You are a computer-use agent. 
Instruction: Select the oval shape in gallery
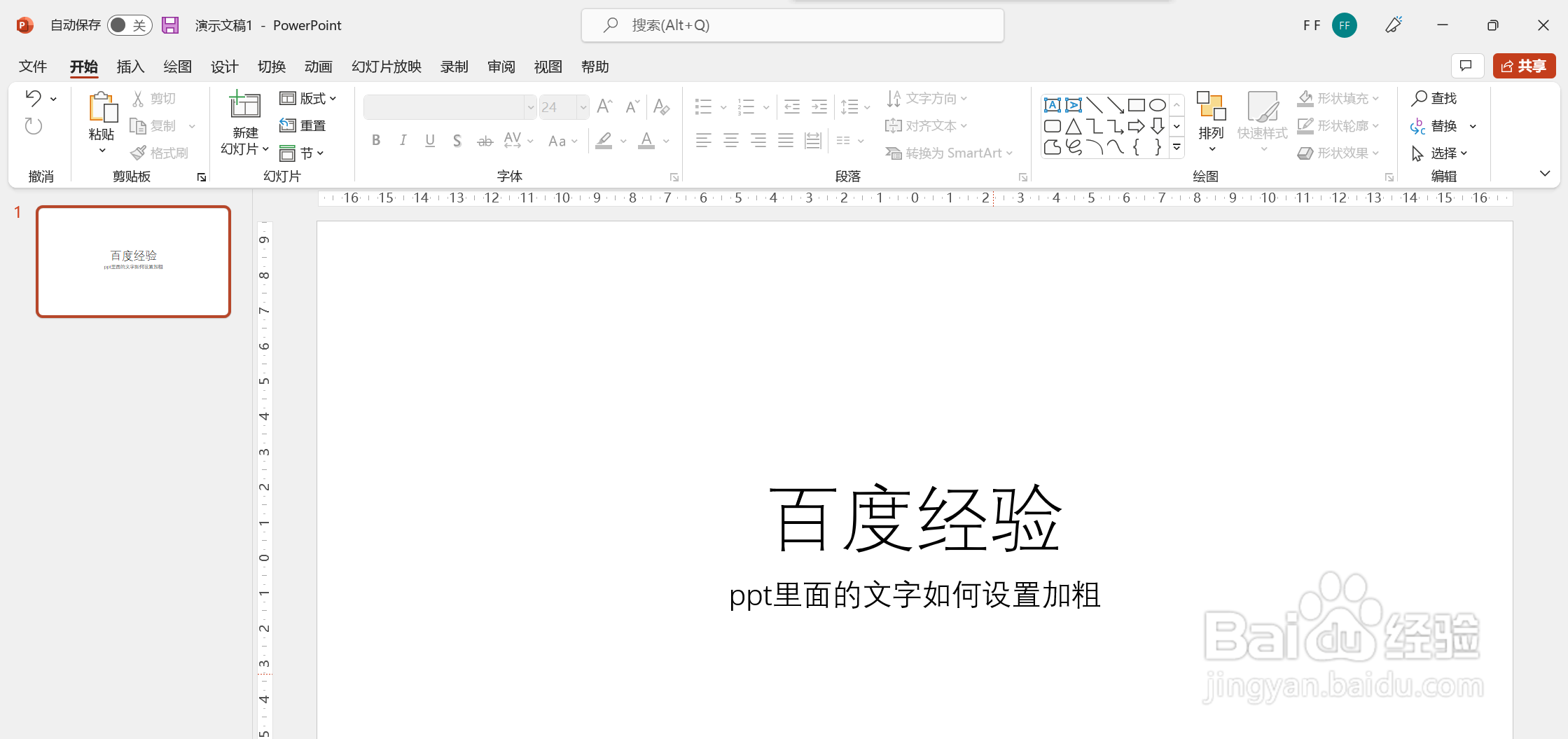[x=1158, y=106]
